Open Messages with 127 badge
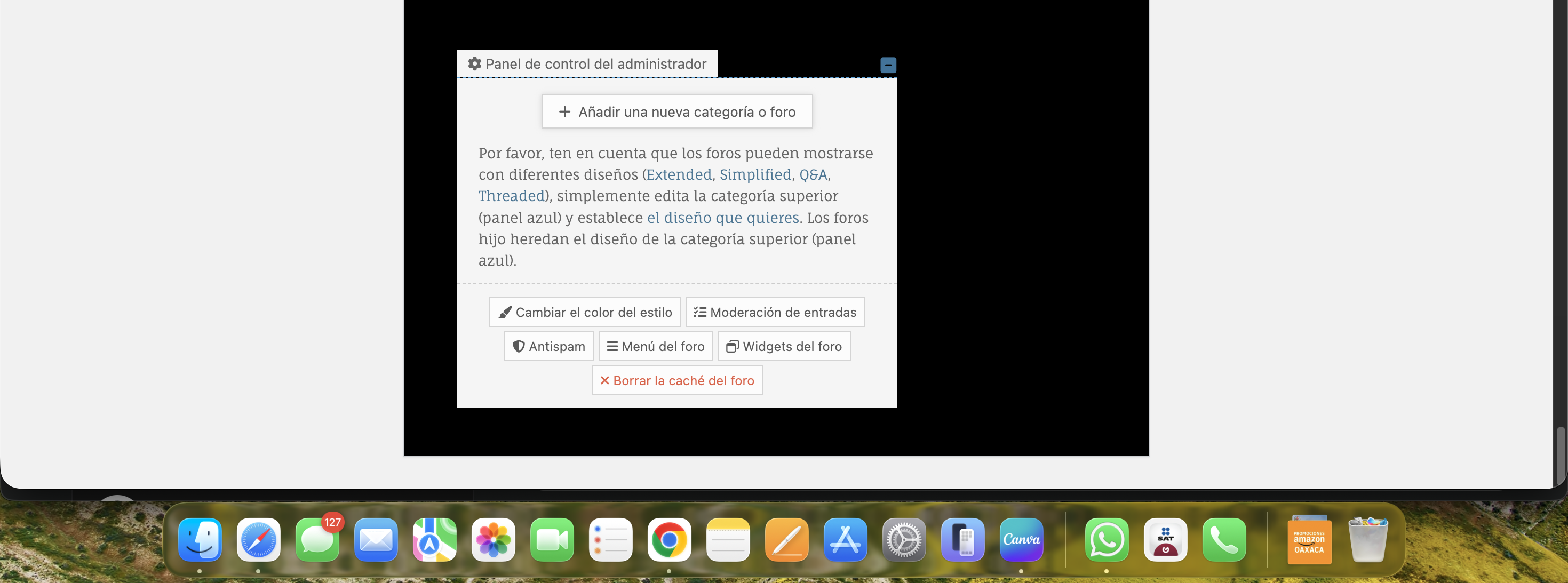Viewport: 1568px width, 583px height. click(317, 540)
